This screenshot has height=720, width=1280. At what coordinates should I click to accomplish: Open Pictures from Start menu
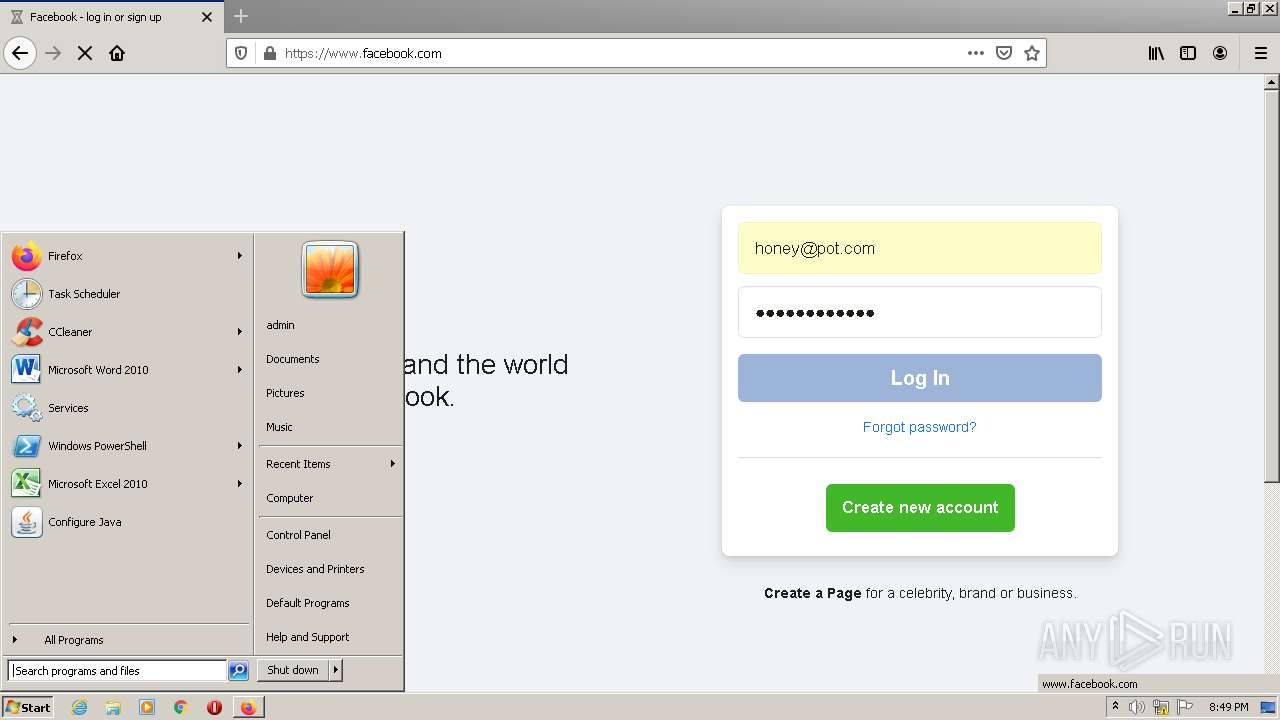[x=330, y=393]
